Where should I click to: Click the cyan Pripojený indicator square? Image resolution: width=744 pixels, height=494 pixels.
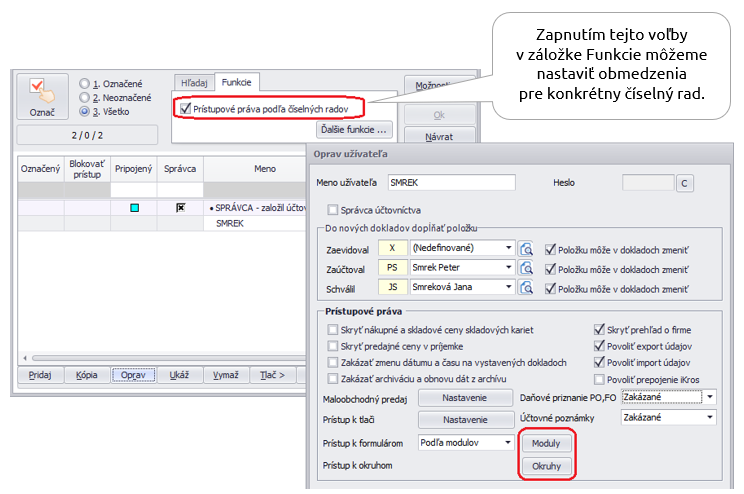135,208
